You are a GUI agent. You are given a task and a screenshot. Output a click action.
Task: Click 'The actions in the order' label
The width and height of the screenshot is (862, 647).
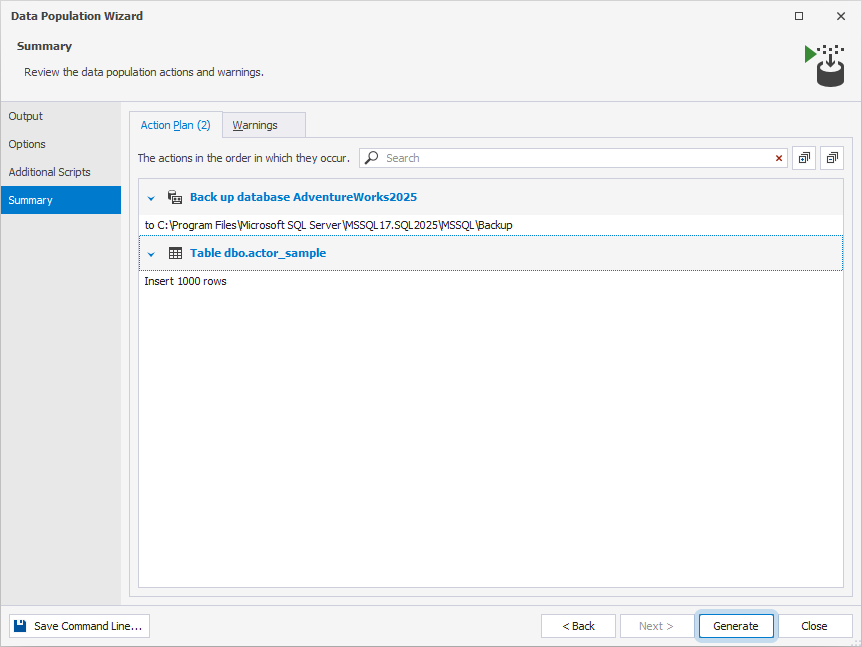[x=244, y=158]
